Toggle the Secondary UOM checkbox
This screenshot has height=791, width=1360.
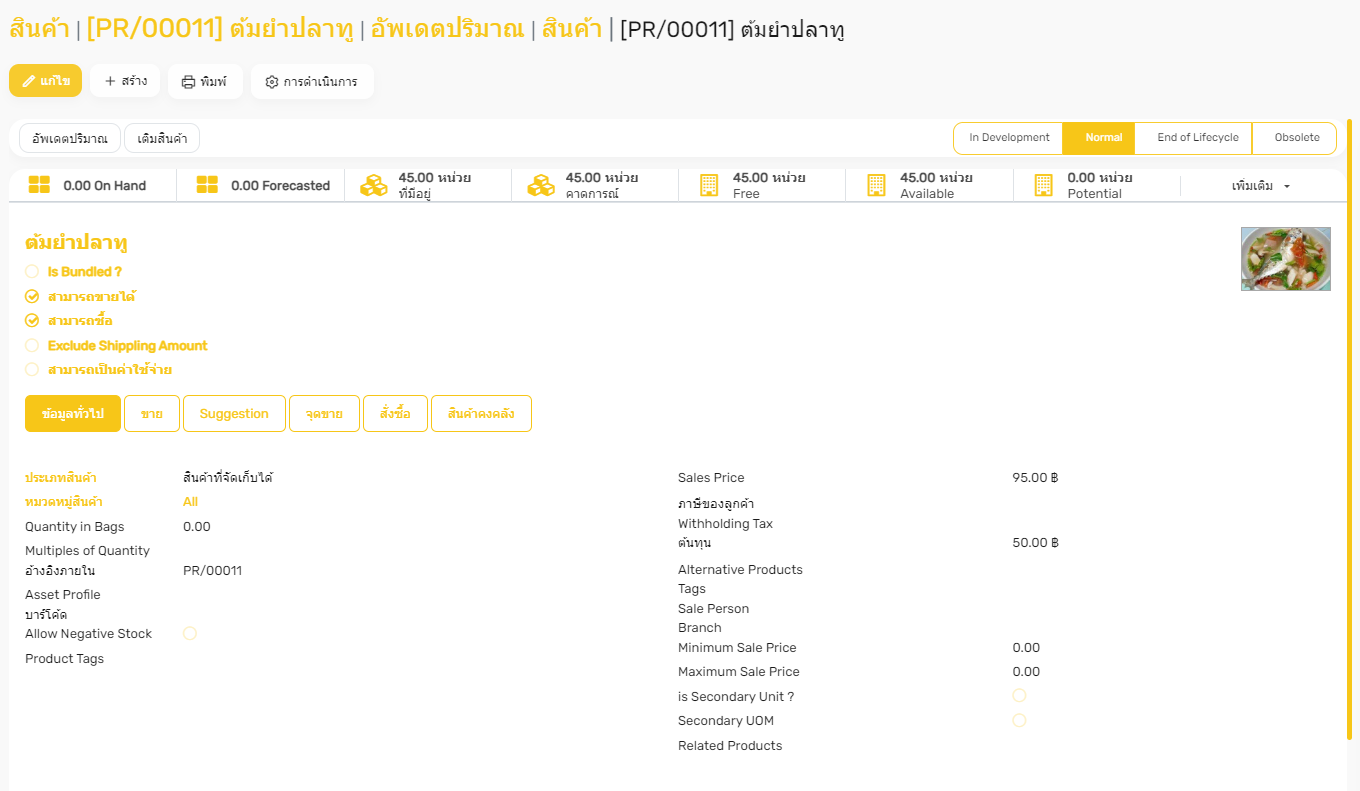pyautogui.click(x=1019, y=720)
